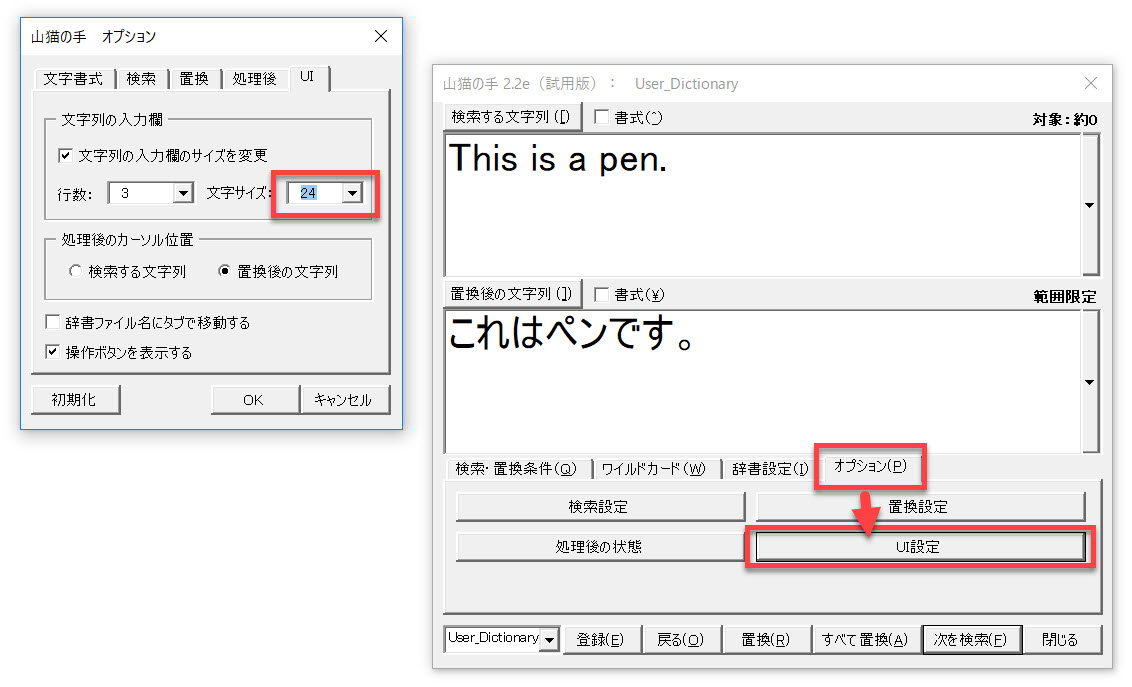This screenshot has height=687, width=1132.
Task: Check the 書式(¥) checkbox for replace
Action: pos(601,295)
